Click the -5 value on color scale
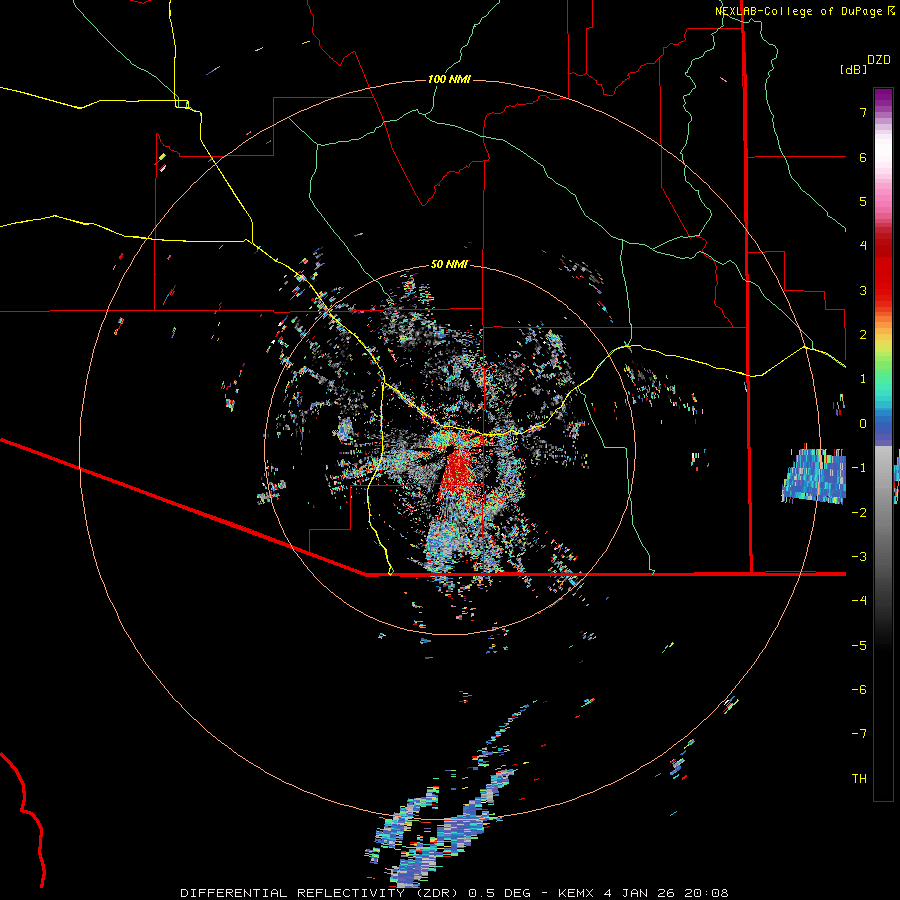The width and height of the screenshot is (900, 900). click(x=859, y=645)
